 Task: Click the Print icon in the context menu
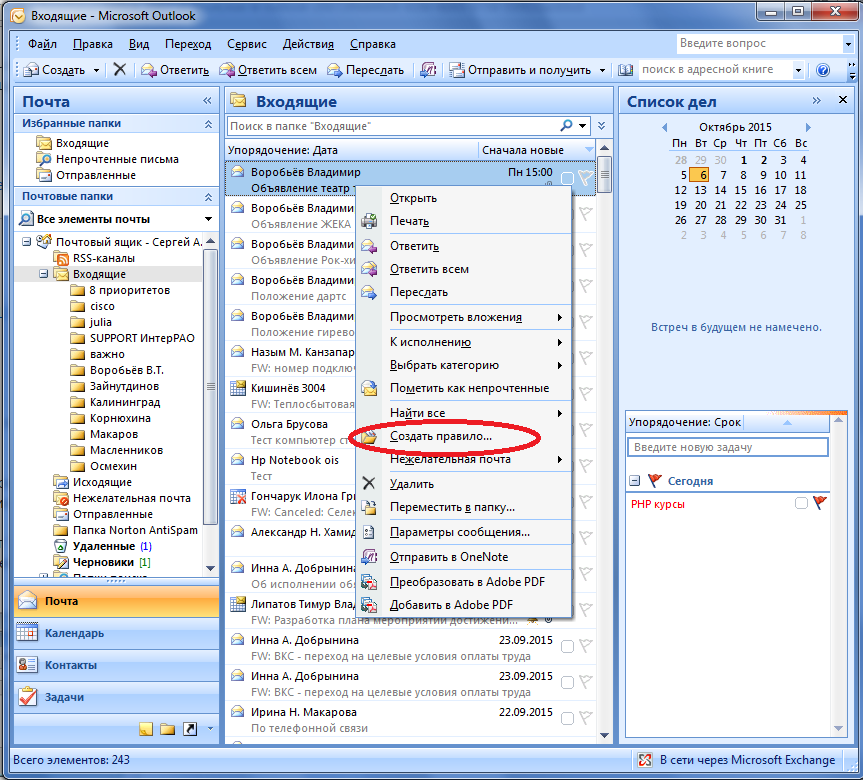[369, 221]
